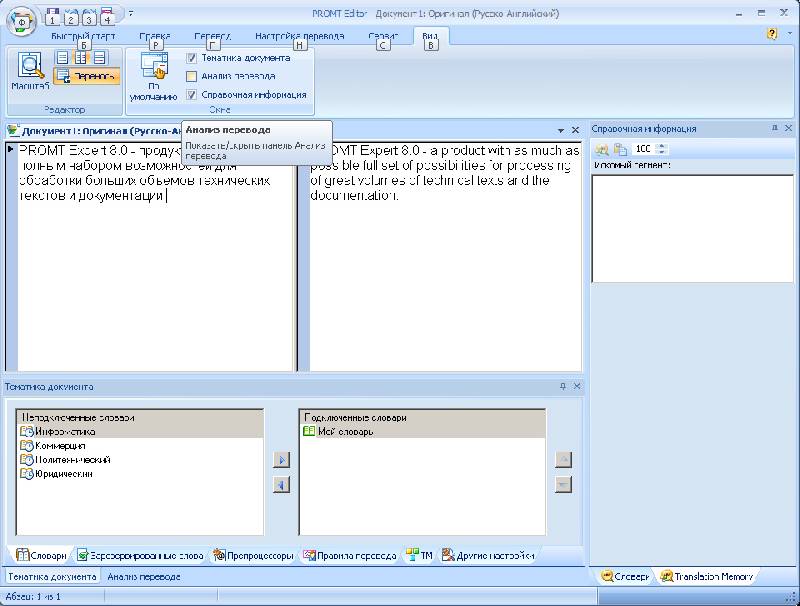Switch to the Препроцессоры tab

[254, 556]
